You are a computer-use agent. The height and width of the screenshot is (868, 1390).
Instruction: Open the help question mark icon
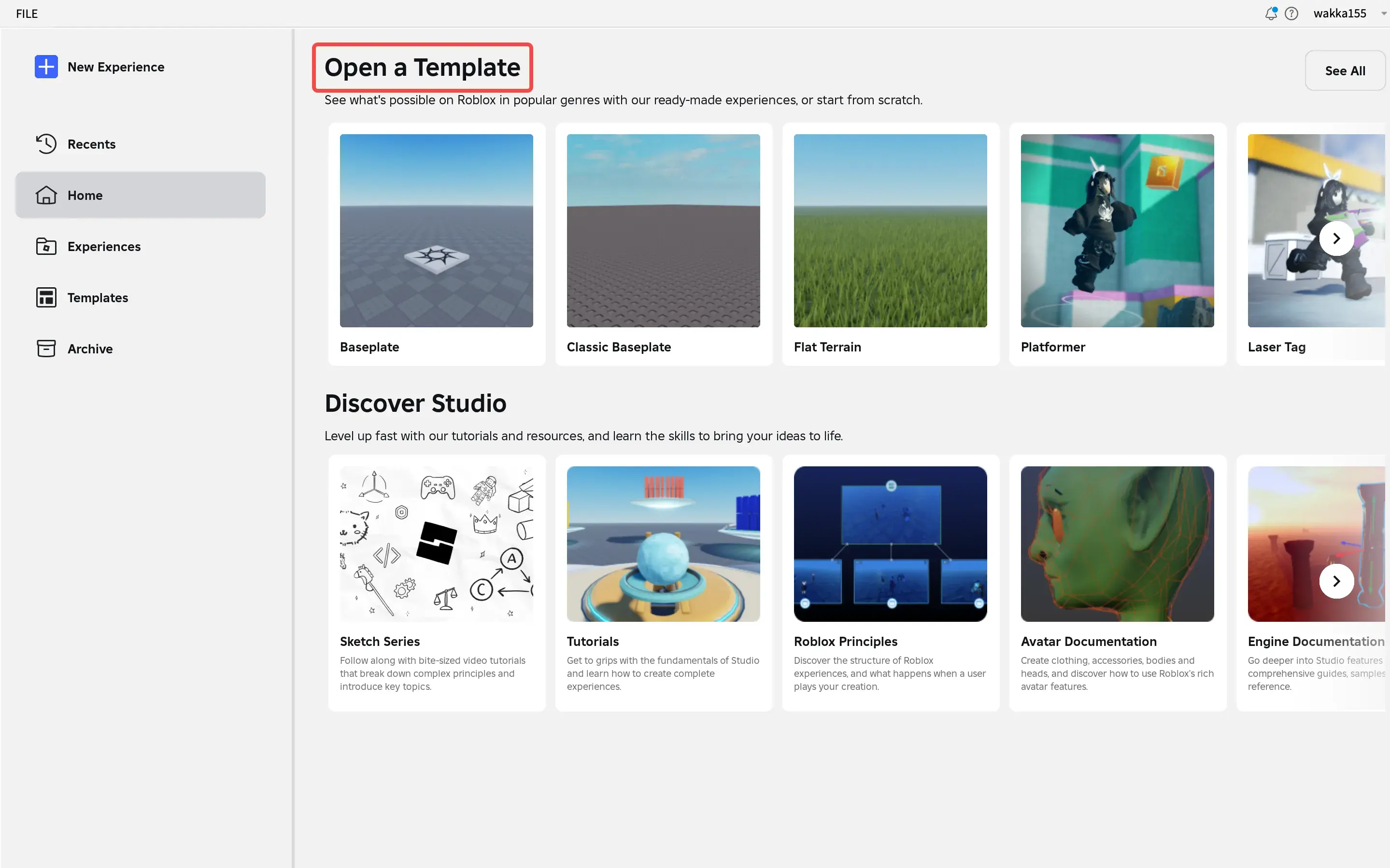click(1292, 13)
